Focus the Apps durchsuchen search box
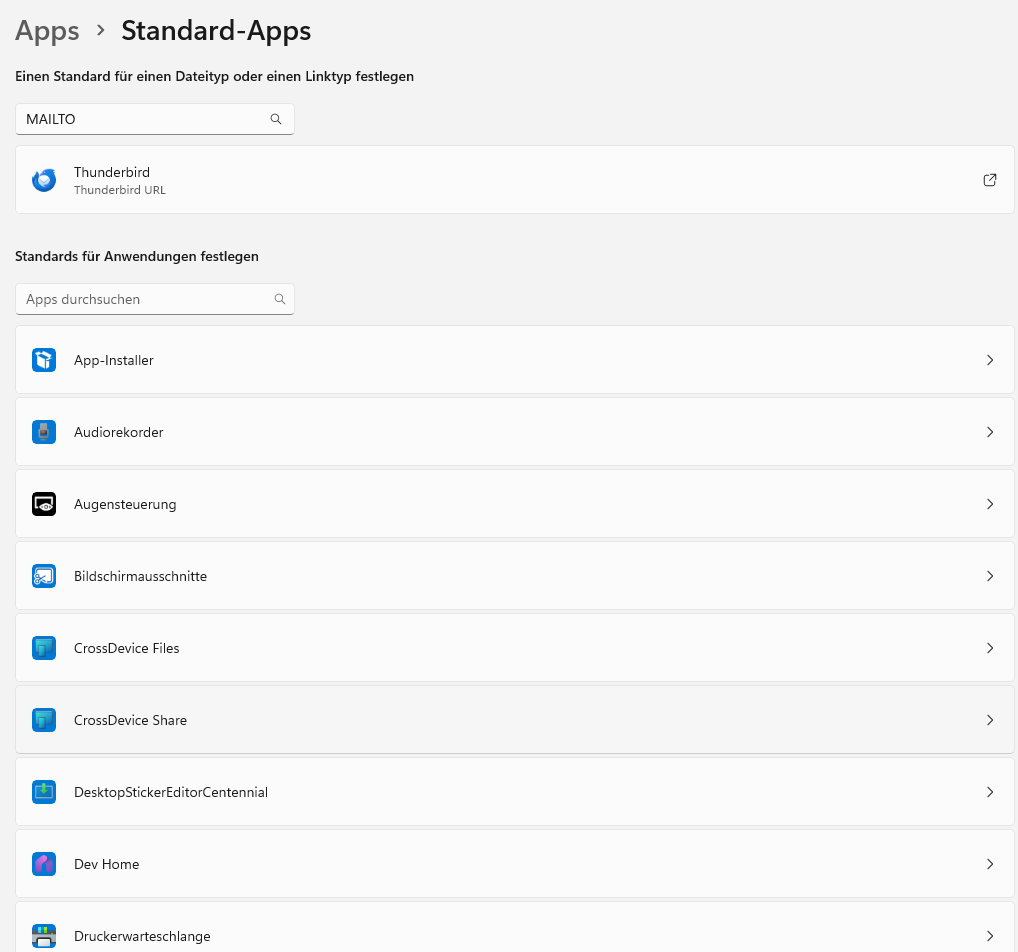The width and height of the screenshot is (1018, 952). point(140,299)
